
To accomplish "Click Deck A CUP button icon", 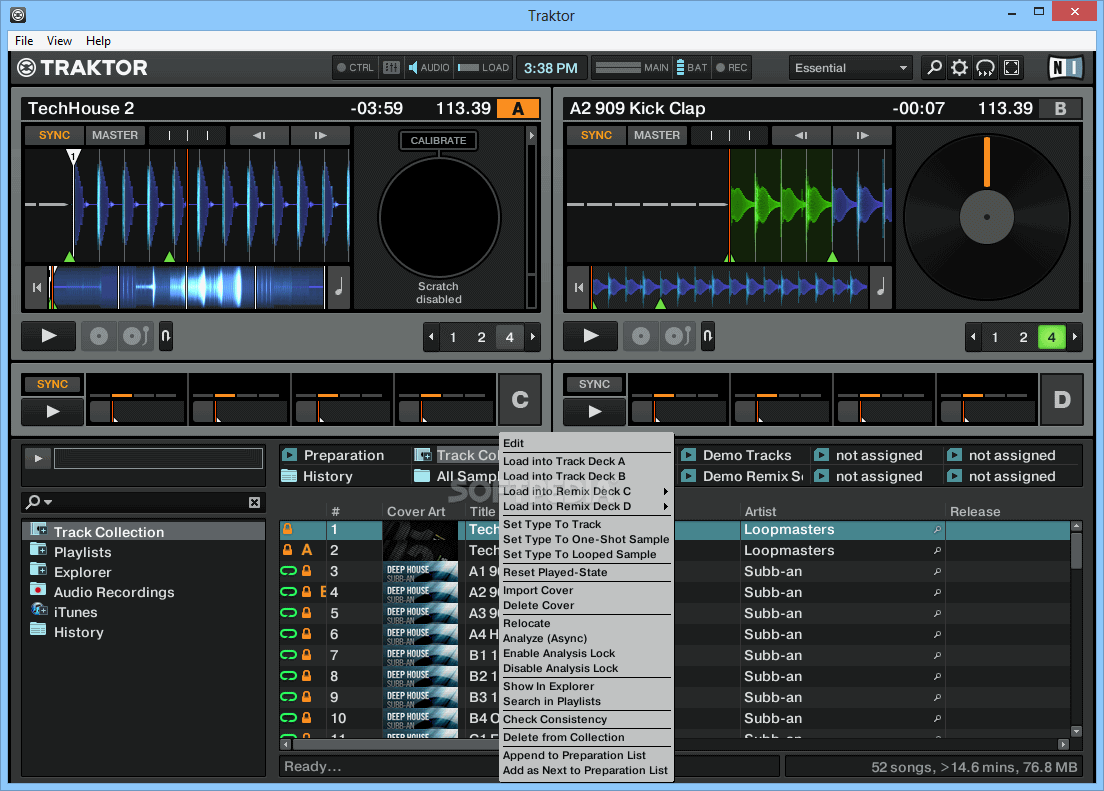I will point(136,336).
